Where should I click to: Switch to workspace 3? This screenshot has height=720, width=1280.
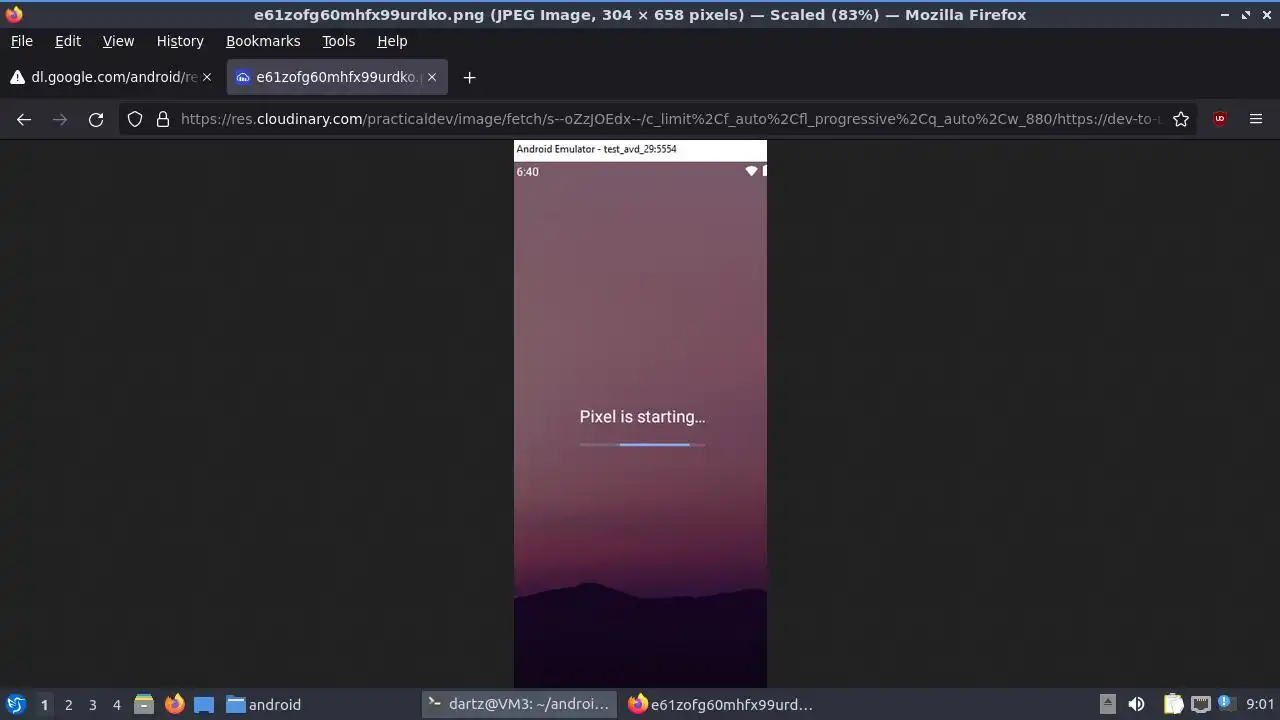(92, 704)
